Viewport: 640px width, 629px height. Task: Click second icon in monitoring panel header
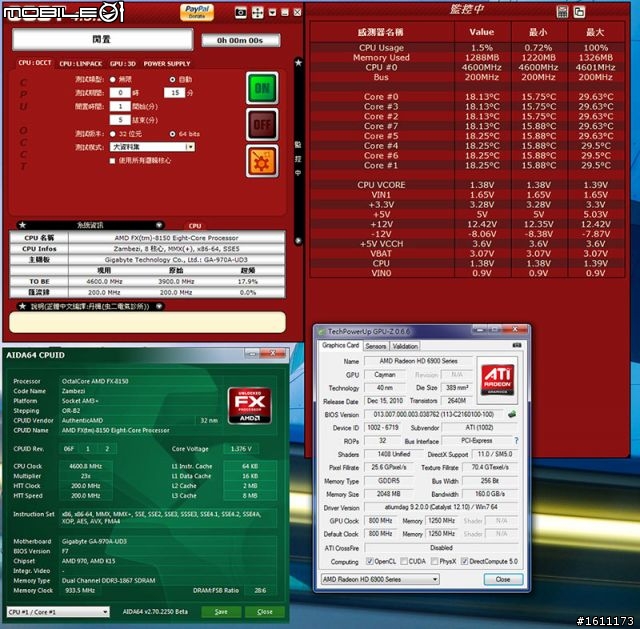coord(579,12)
